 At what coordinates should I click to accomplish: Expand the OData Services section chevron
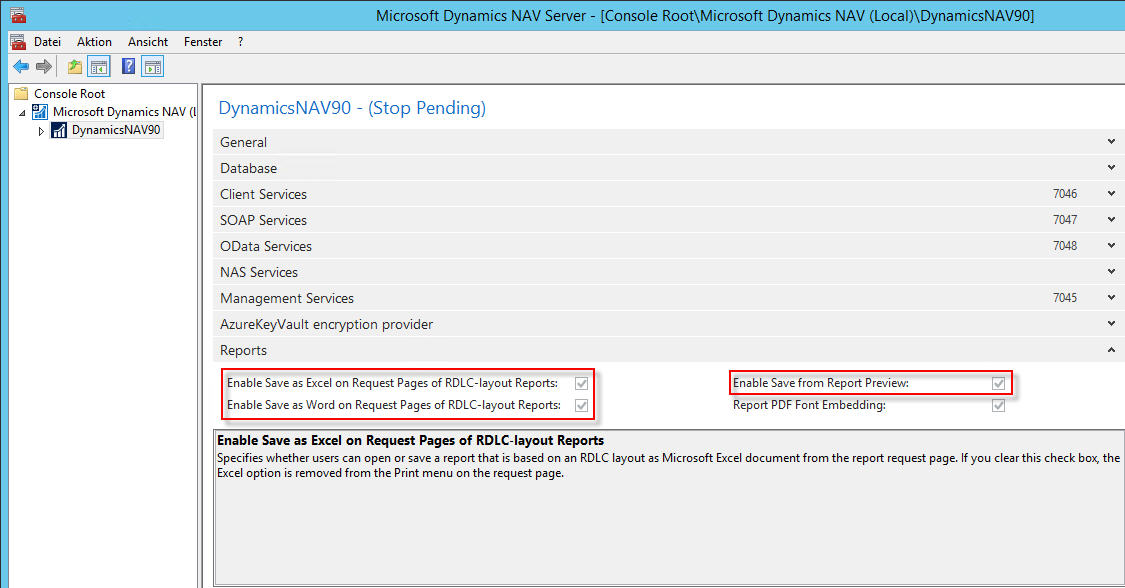click(1111, 245)
